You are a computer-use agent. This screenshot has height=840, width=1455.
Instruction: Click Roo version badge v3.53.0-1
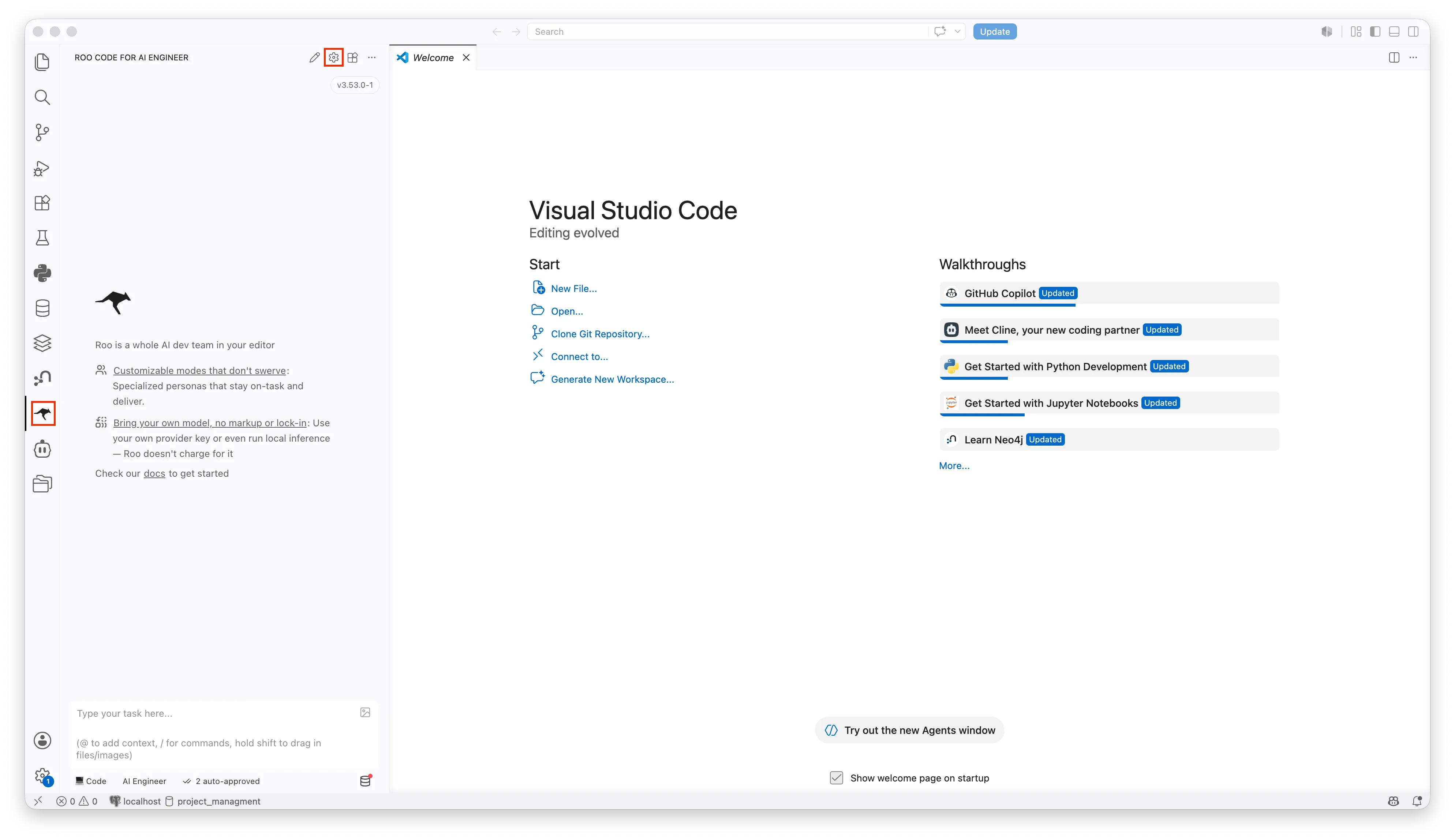pos(355,85)
